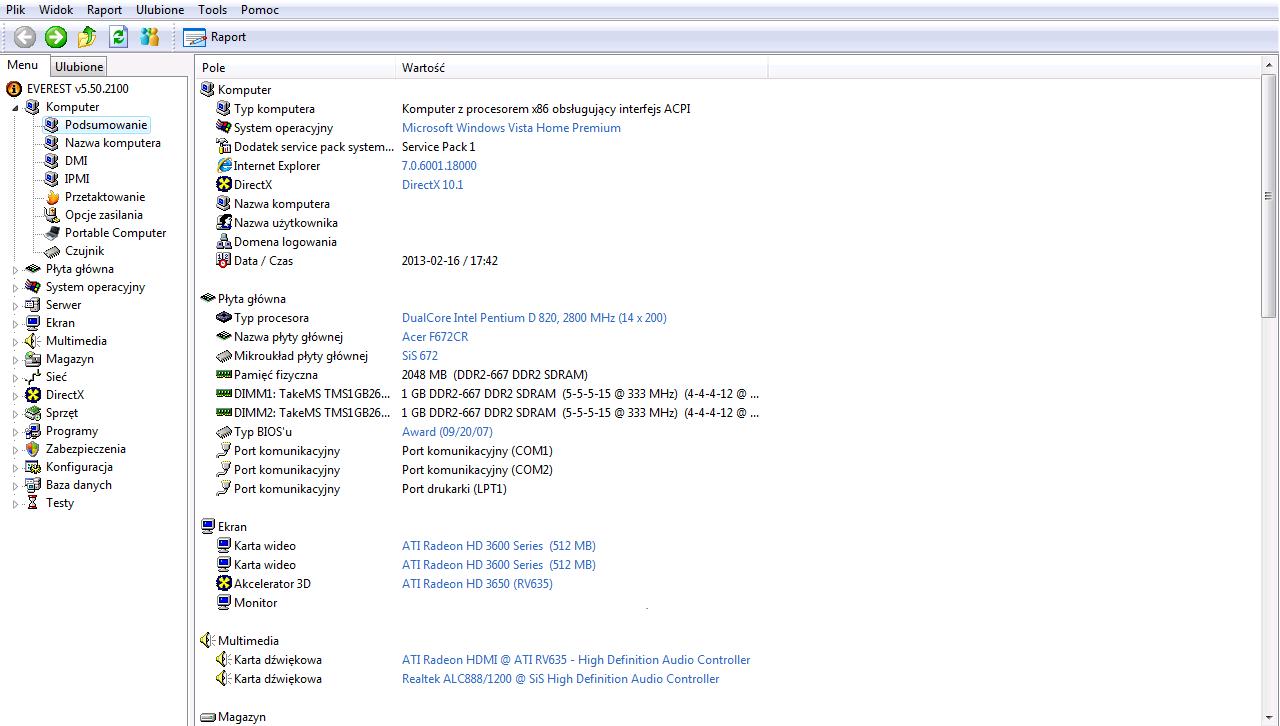
Task: Click the Opcje zasilania icon
Action: click(52, 215)
